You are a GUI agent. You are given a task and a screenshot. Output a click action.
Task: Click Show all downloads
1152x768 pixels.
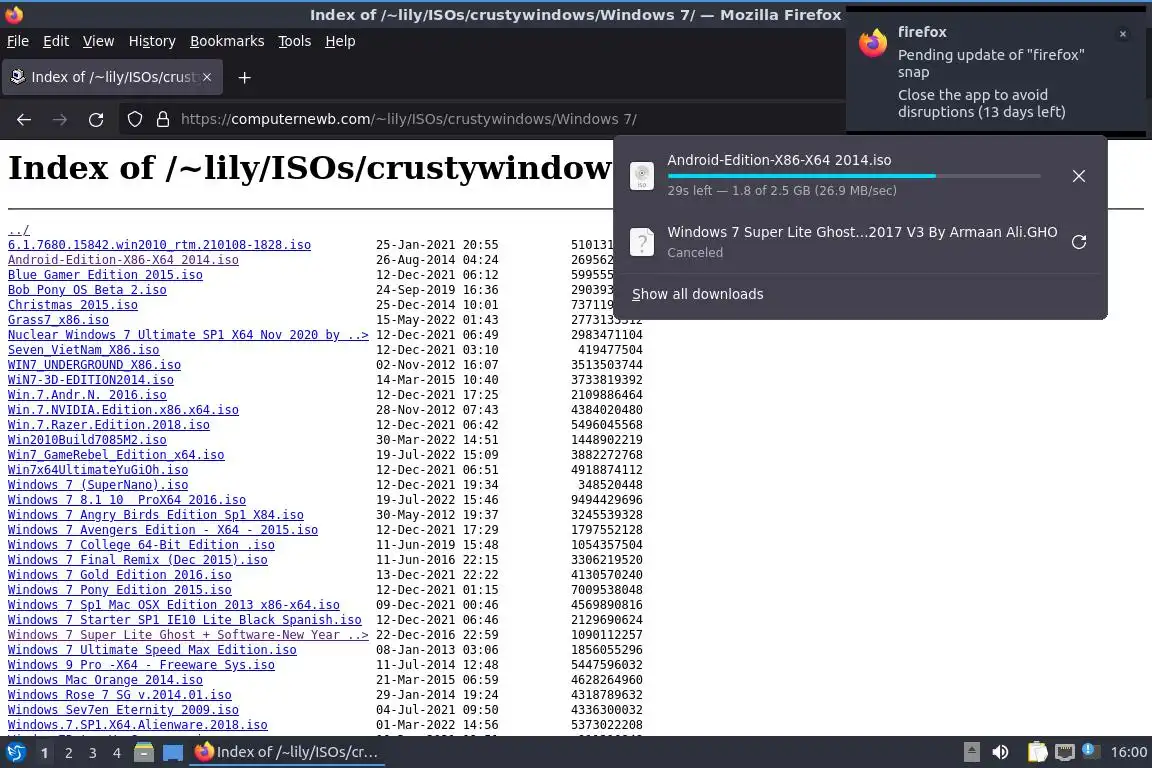pyautogui.click(x=697, y=294)
